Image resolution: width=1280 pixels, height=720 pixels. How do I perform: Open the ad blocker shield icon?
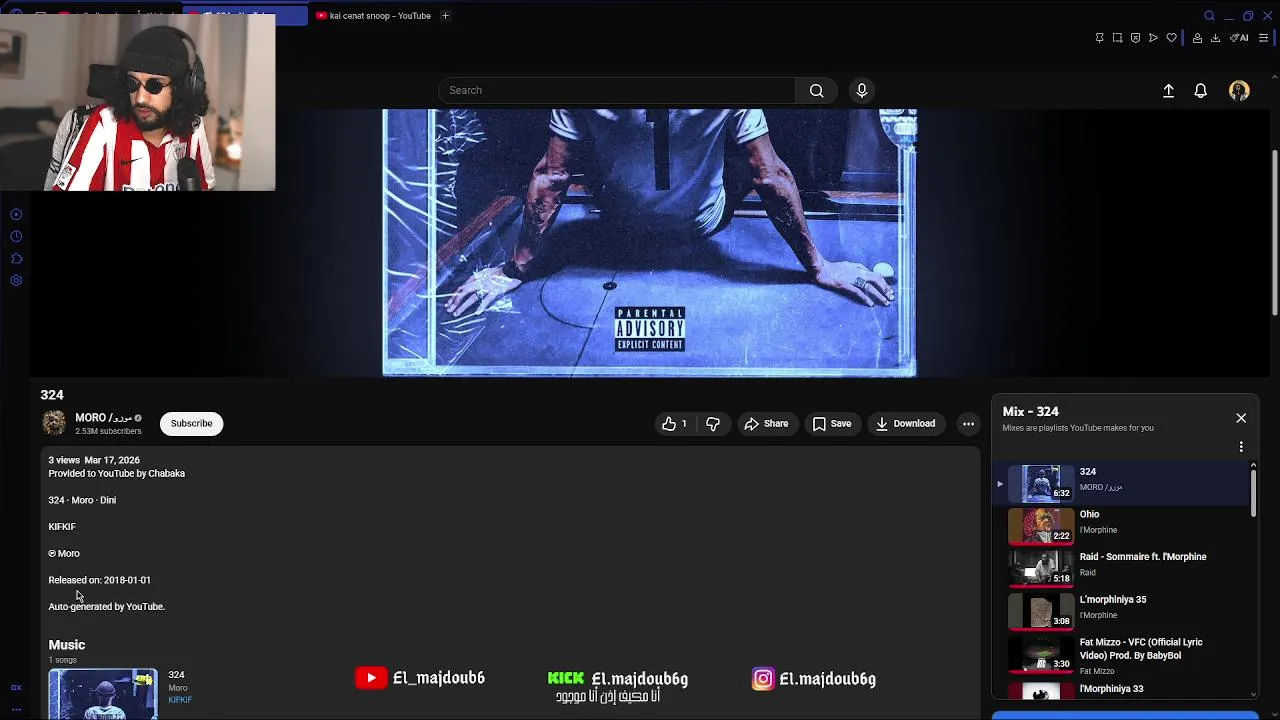click(1135, 38)
